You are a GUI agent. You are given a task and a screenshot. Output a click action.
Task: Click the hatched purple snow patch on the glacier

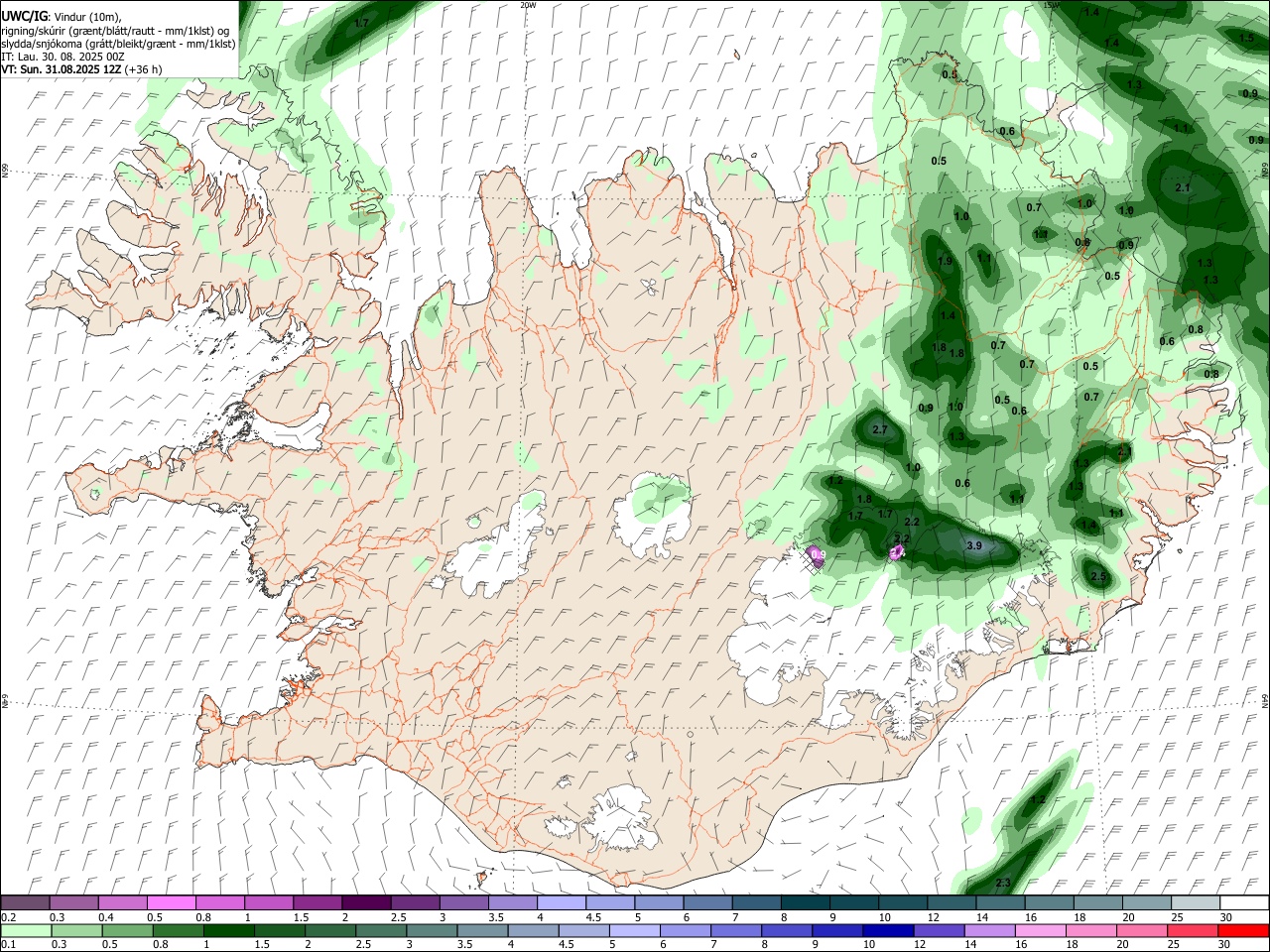[x=815, y=557]
